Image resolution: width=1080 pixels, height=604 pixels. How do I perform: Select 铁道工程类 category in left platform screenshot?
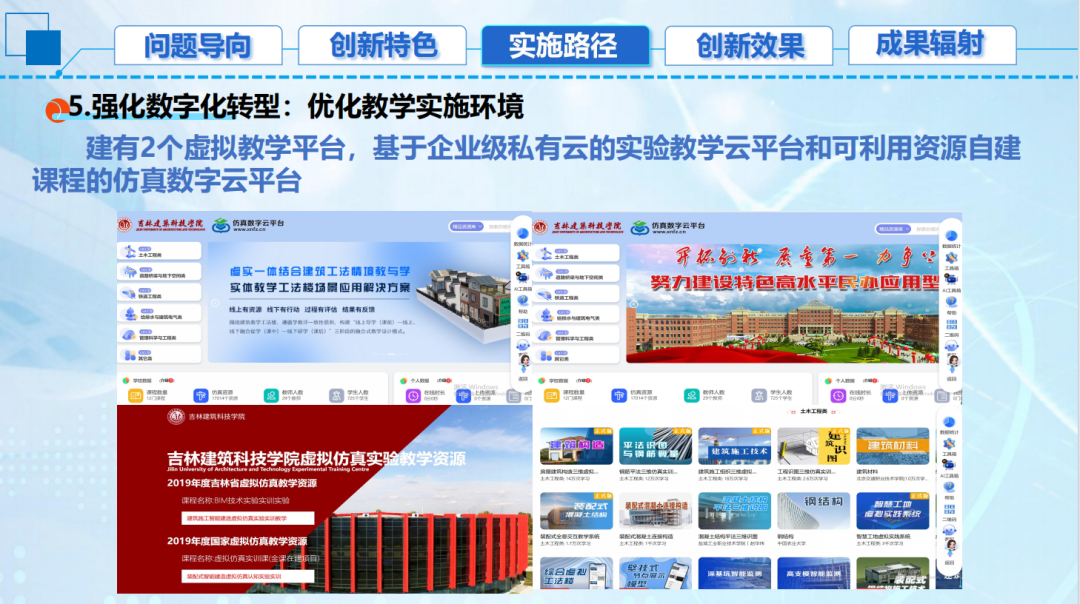click(x=159, y=293)
